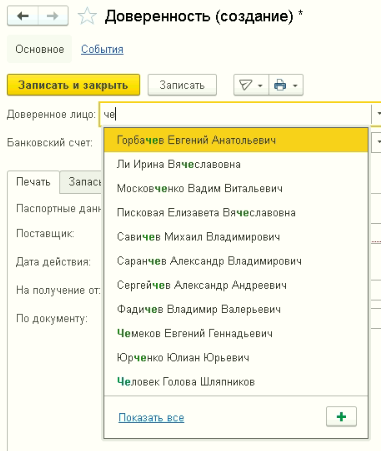
Task: Add new person with green plus button
Action: [x=341, y=416]
